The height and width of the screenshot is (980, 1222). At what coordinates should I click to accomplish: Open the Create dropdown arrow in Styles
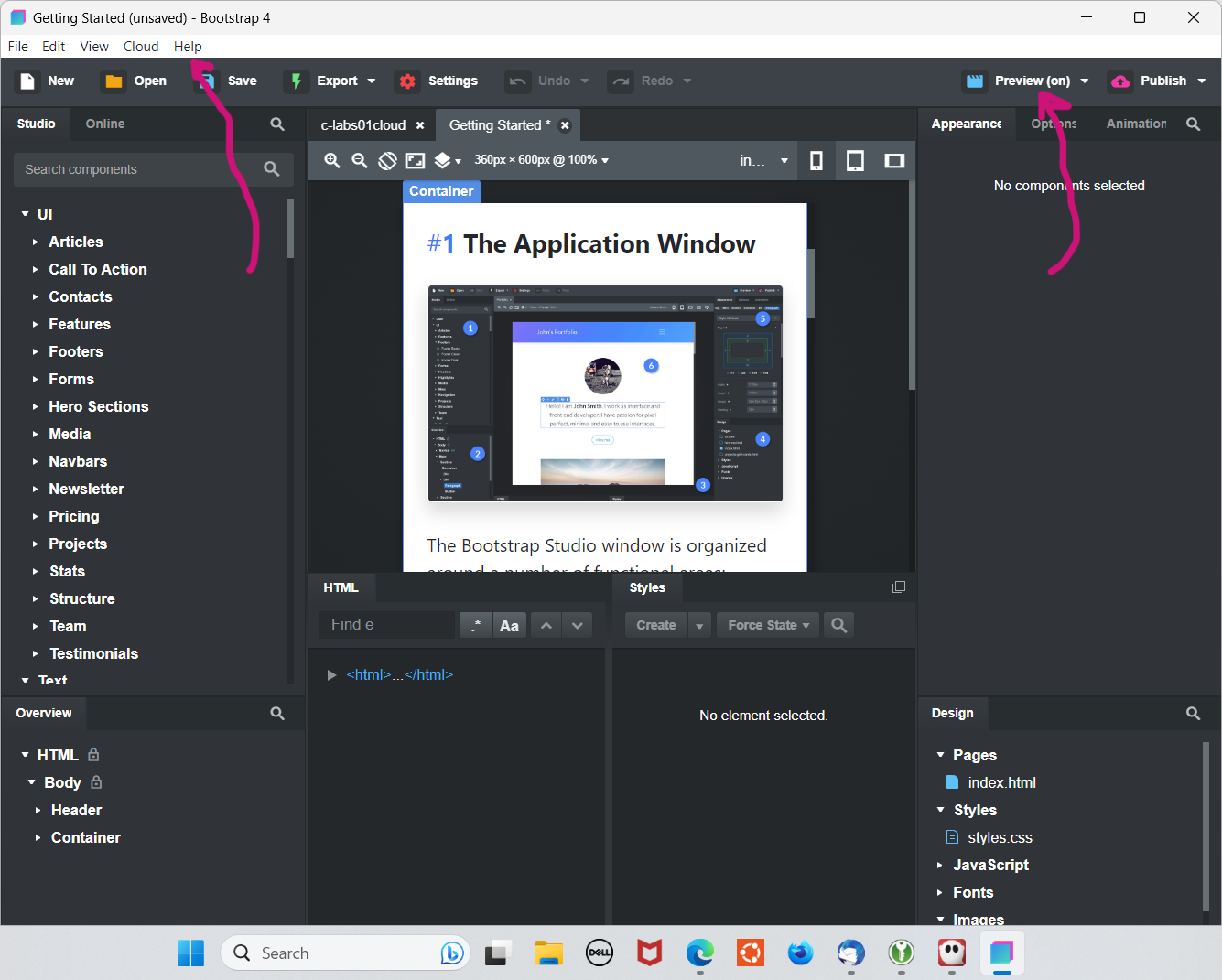click(699, 625)
